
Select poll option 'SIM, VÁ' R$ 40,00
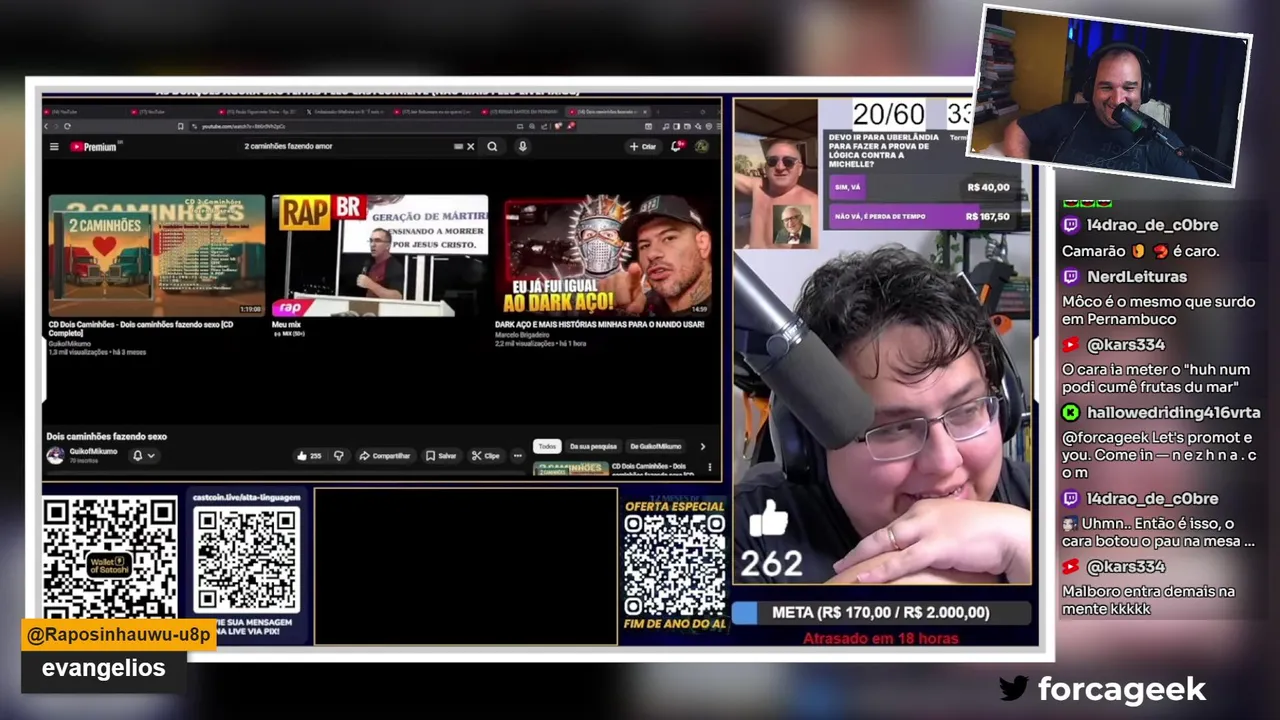pyautogui.click(x=921, y=187)
